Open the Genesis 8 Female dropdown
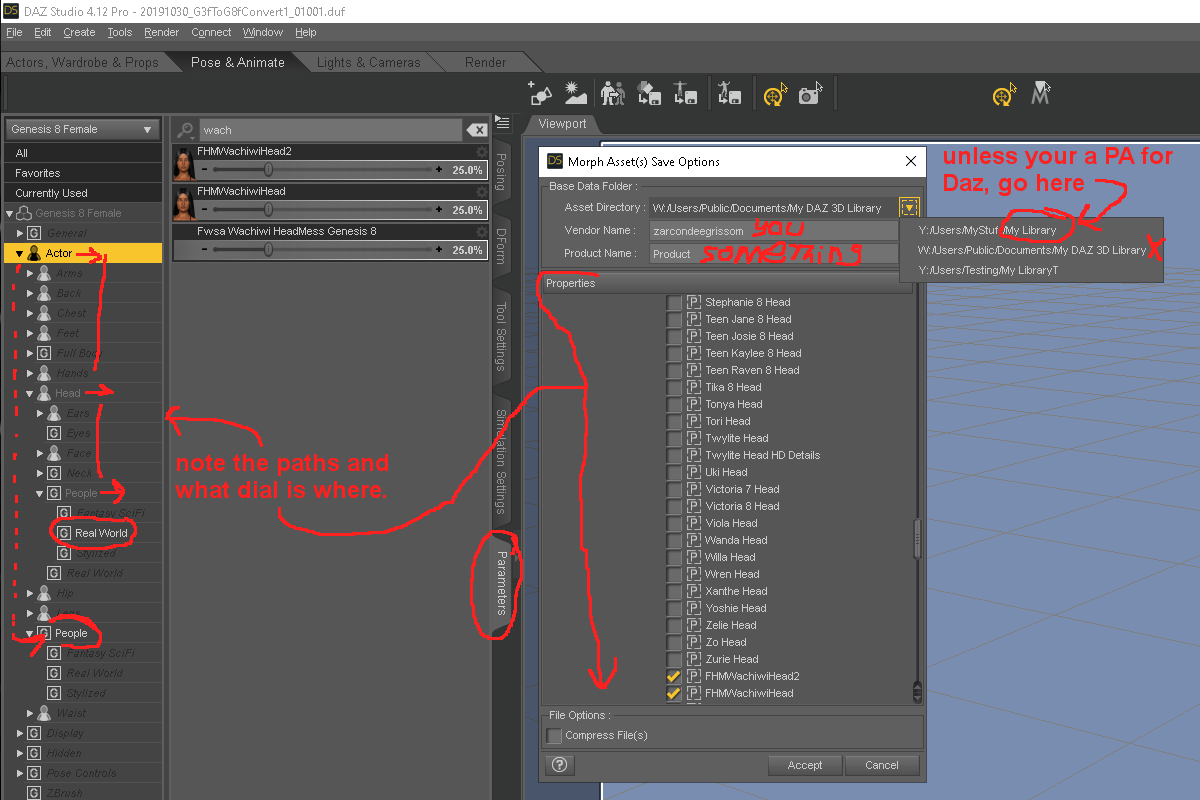Image resolution: width=1200 pixels, height=800 pixels. [83, 129]
